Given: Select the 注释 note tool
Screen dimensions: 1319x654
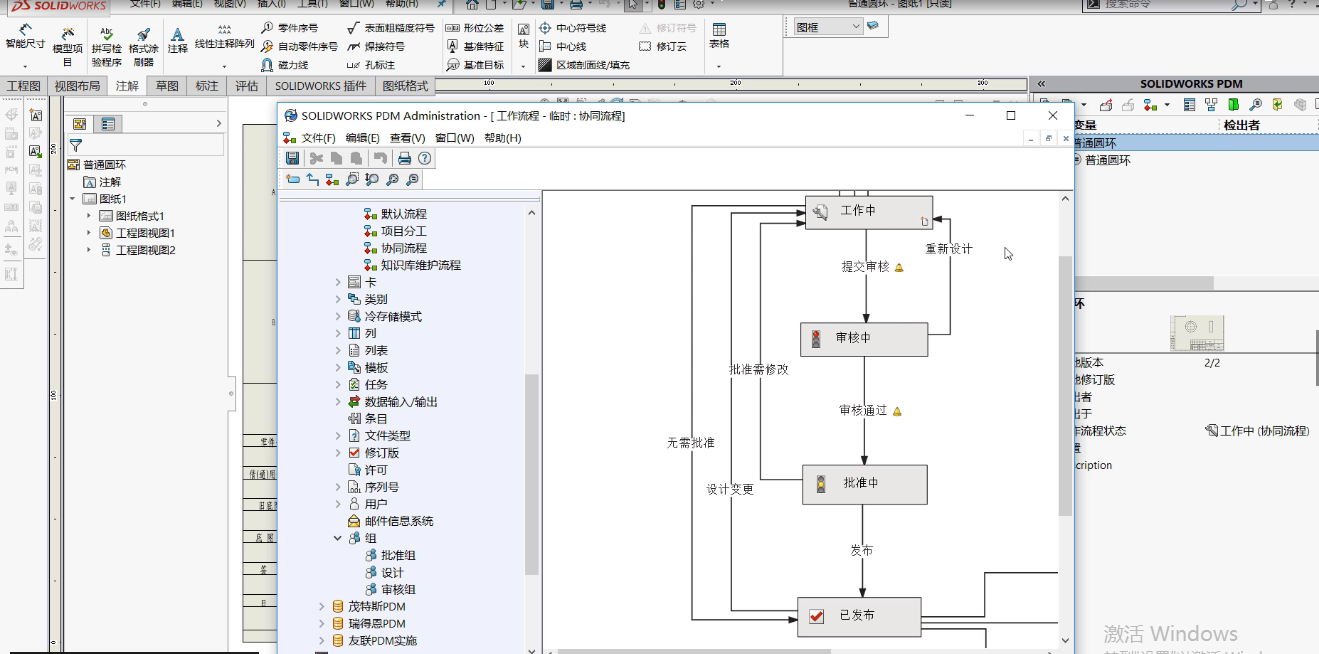Looking at the screenshot, I should (x=178, y=40).
